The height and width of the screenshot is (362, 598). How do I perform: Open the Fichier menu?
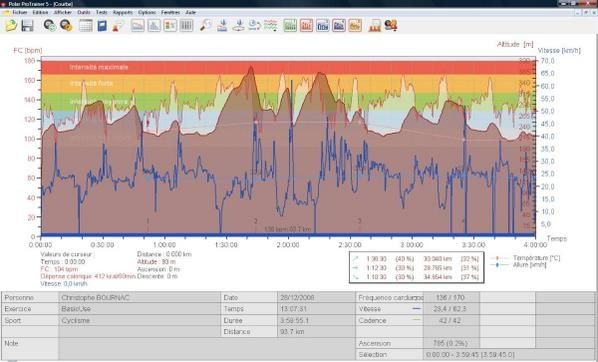[x=20, y=12]
